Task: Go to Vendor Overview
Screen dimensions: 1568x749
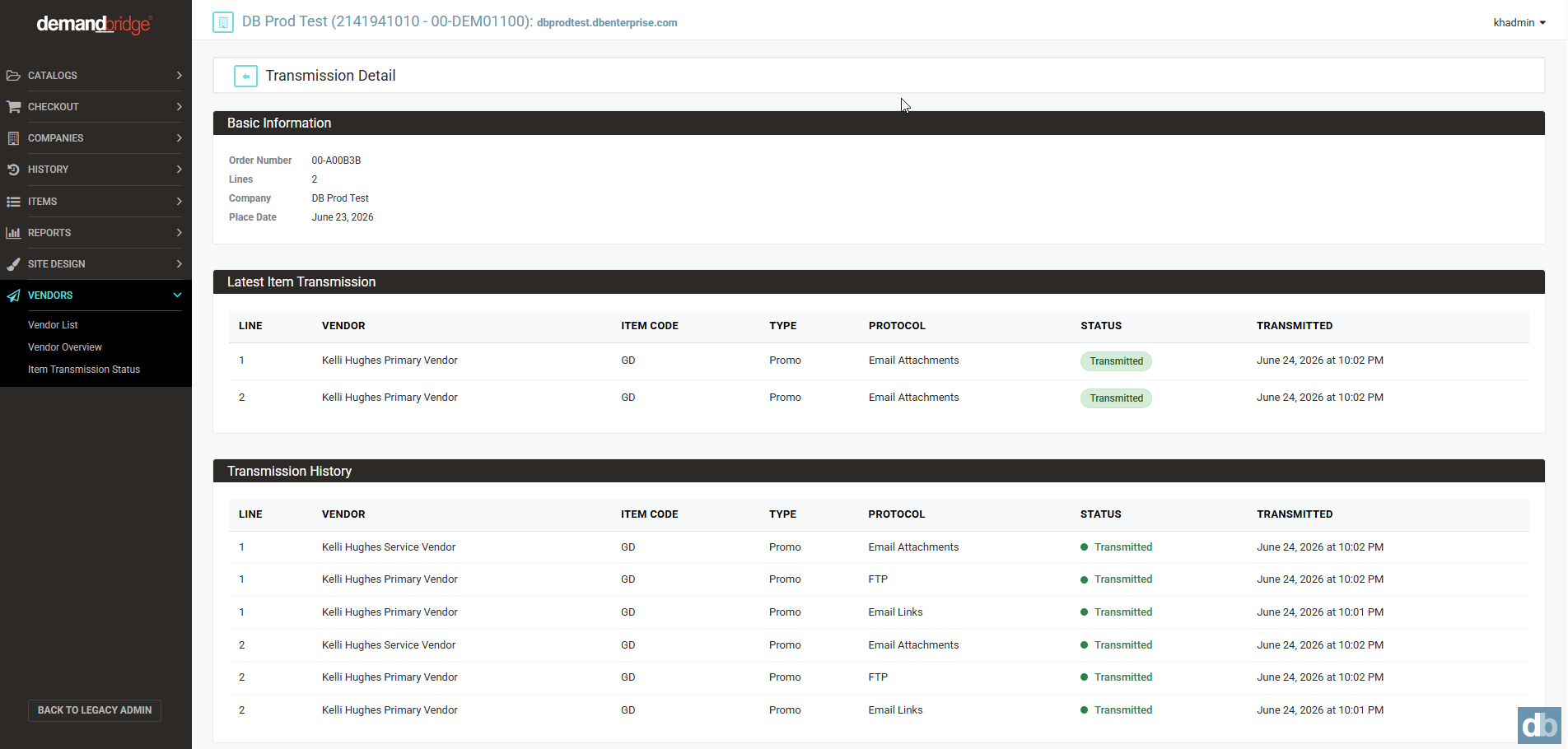Action: point(65,347)
